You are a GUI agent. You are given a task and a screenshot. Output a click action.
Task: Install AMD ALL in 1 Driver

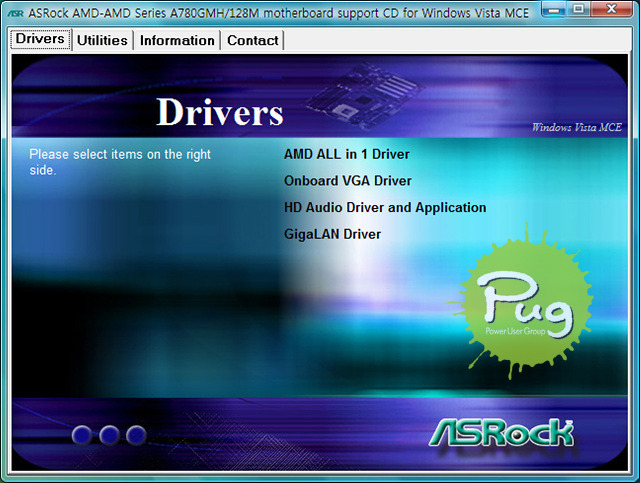(x=347, y=154)
